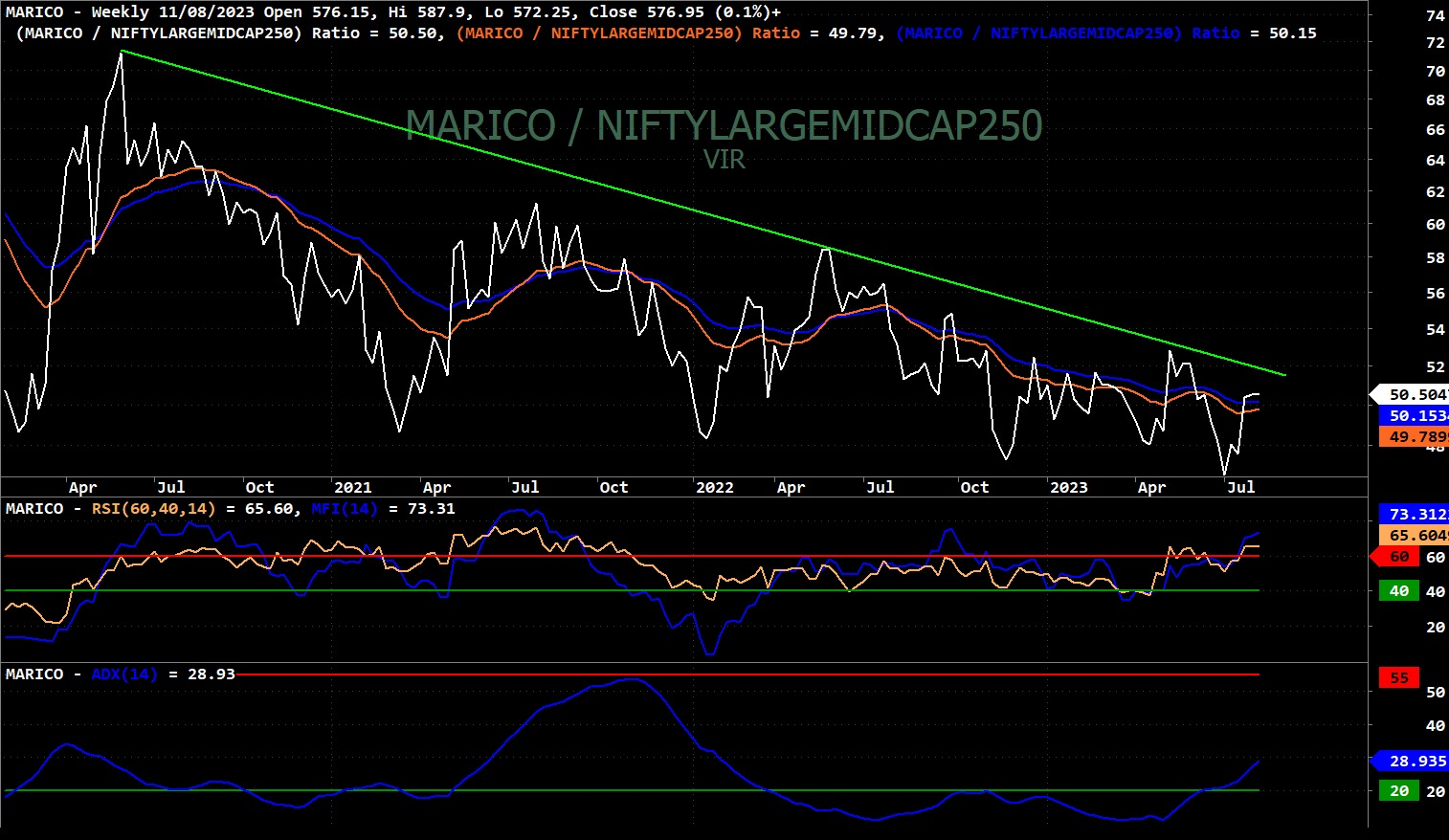Click the green 40 level tag
The image size is (1449, 840).
click(x=1399, y=591)
